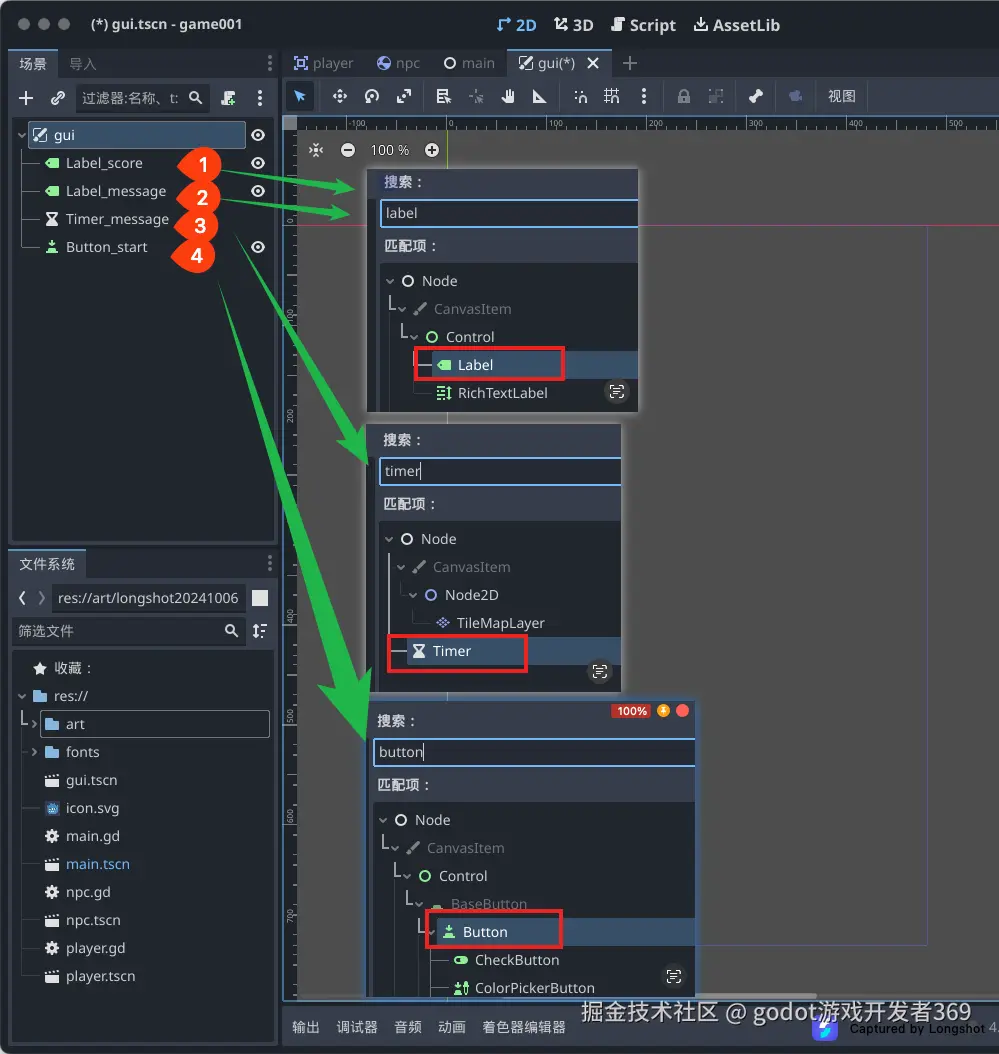The height and width of the screenshot is (1054, 999).
Task: Open the skeleton options bone icon
Action: pyautogui.click(x=756, y=96)
